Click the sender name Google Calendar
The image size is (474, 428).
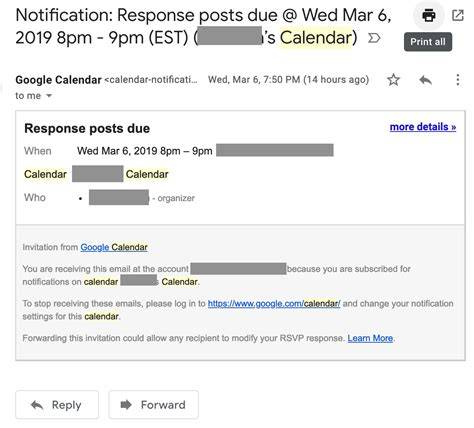click(x=58, y=80)
